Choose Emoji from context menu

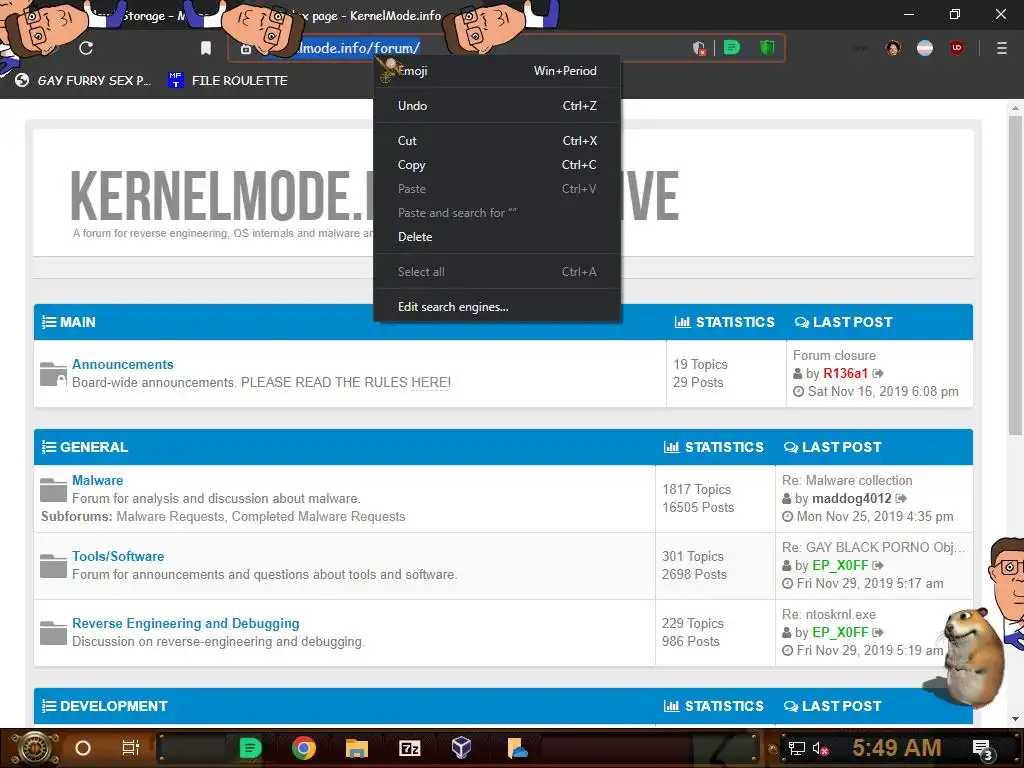tap(497, 71)
